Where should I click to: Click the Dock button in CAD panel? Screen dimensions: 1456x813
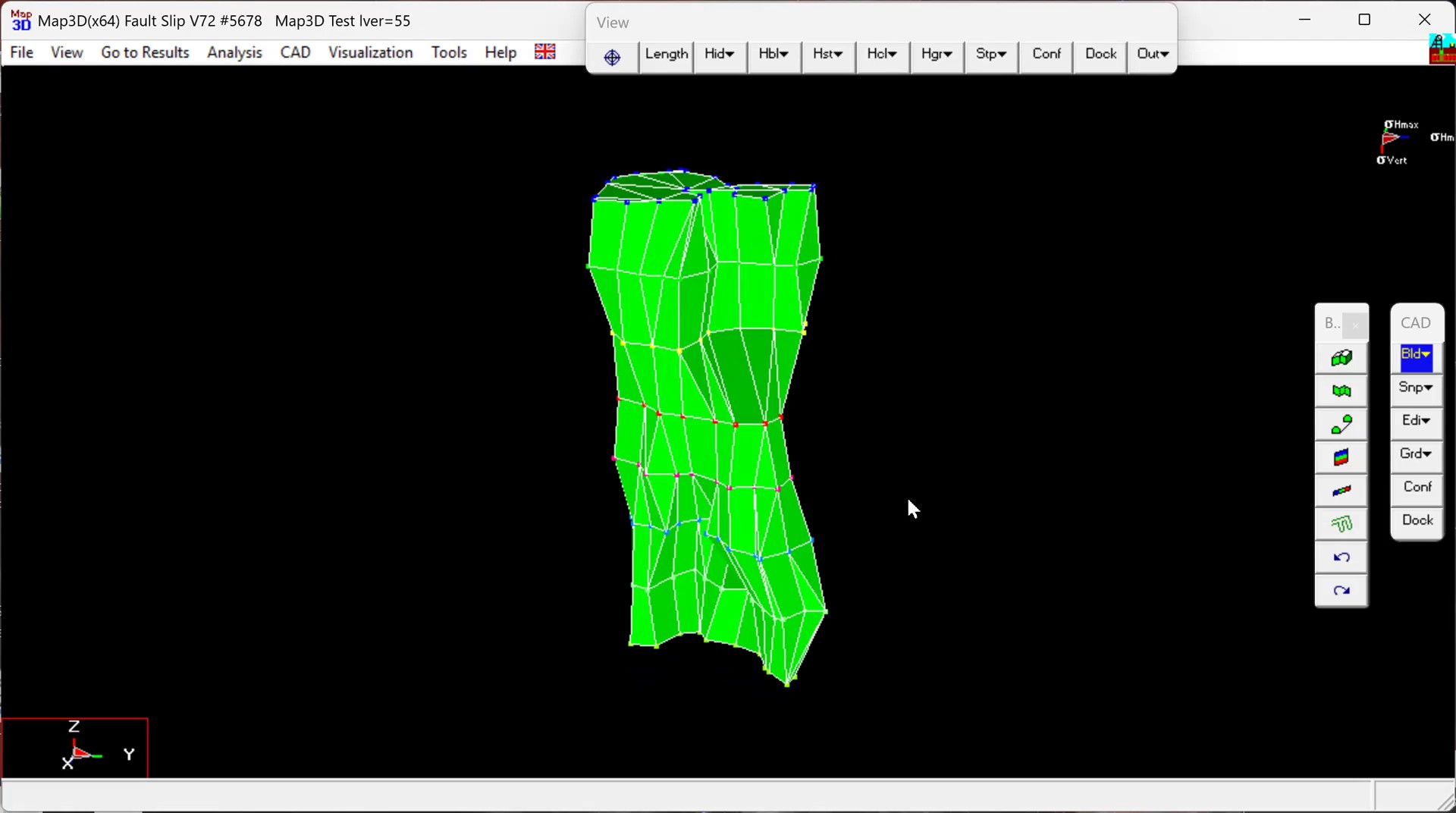coord(1417,521)
